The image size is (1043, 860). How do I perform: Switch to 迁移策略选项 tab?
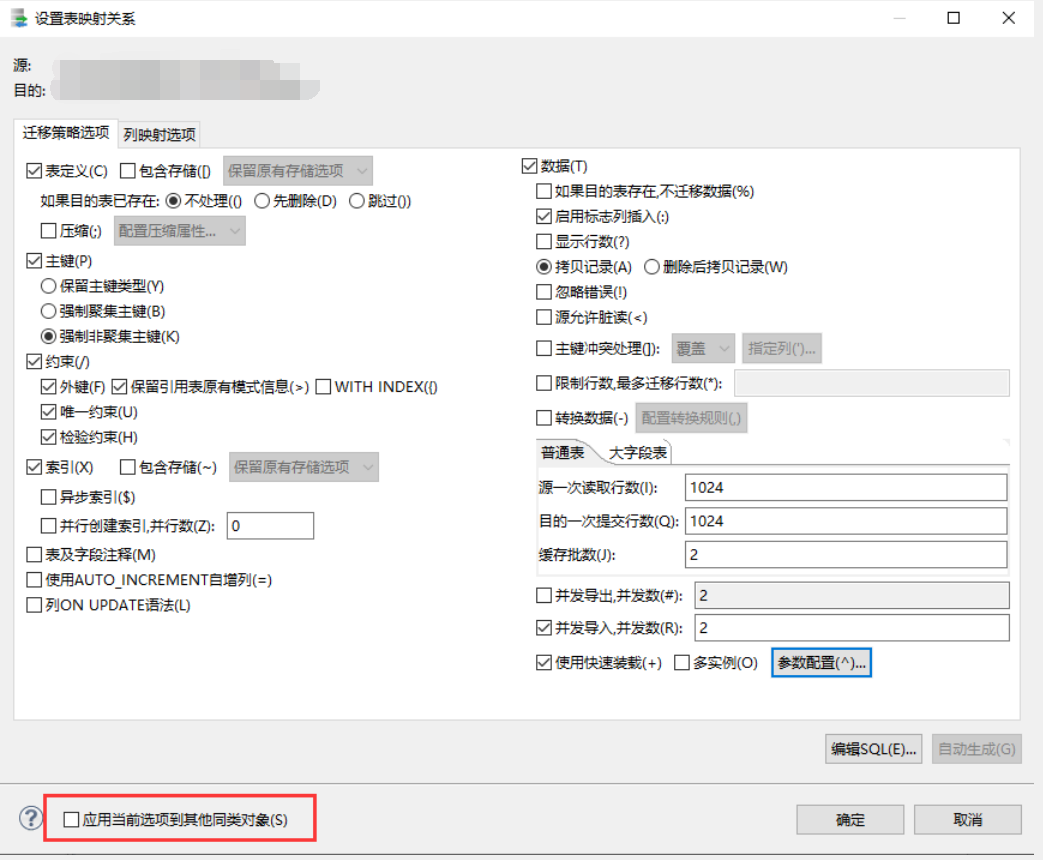point(66,133)
